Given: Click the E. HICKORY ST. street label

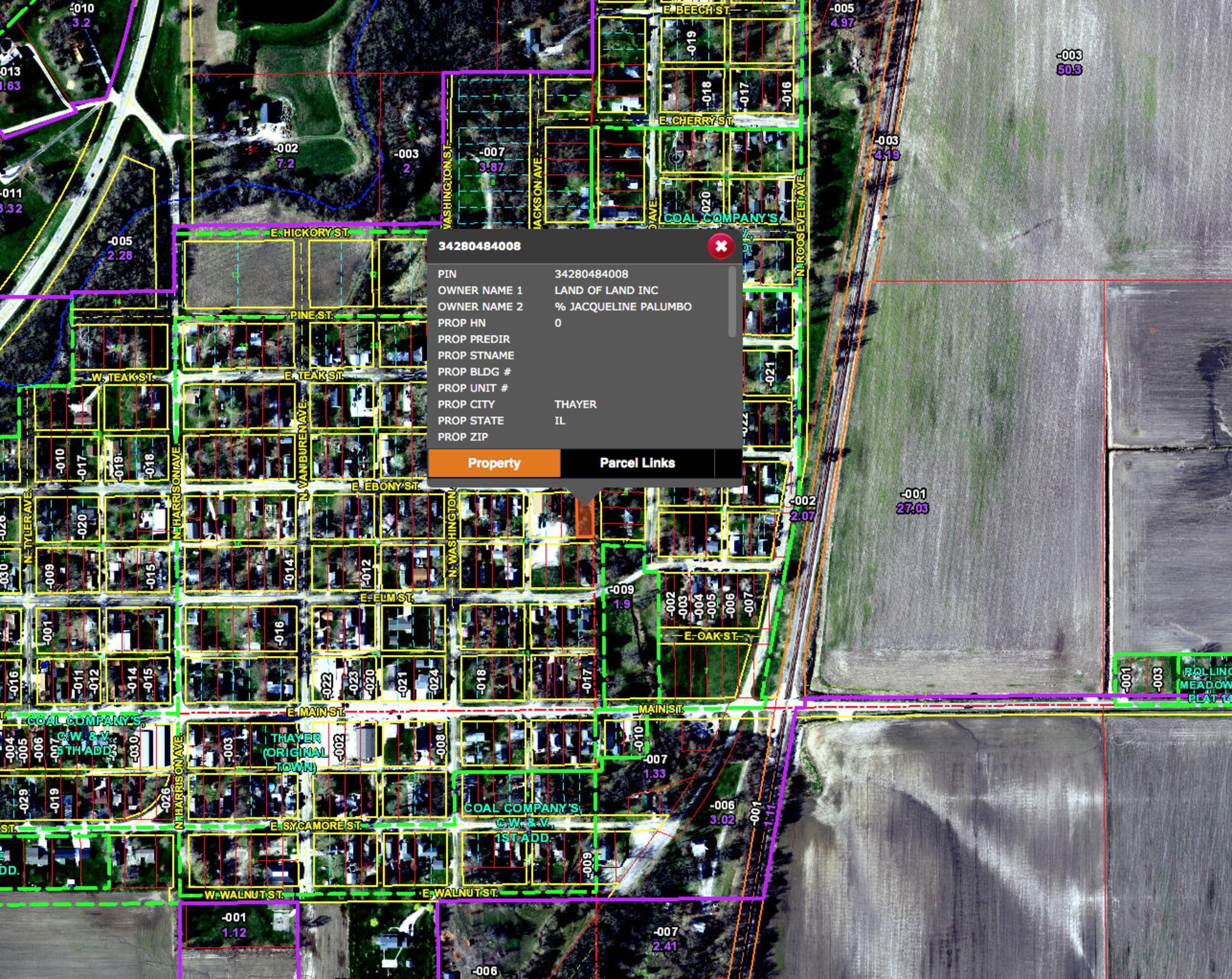Looking at the screenshot, I should pyautogui.click(x=309, y=232).
